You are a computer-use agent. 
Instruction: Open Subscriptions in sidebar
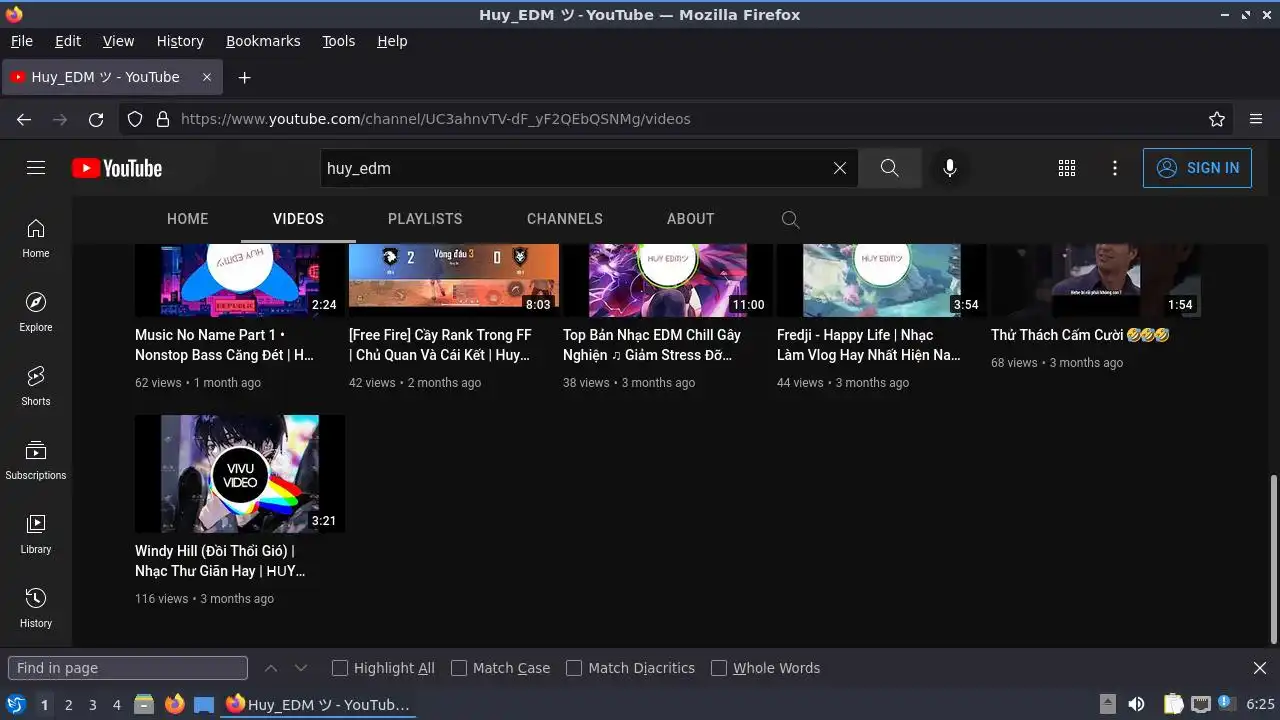(x=36, y=460)
